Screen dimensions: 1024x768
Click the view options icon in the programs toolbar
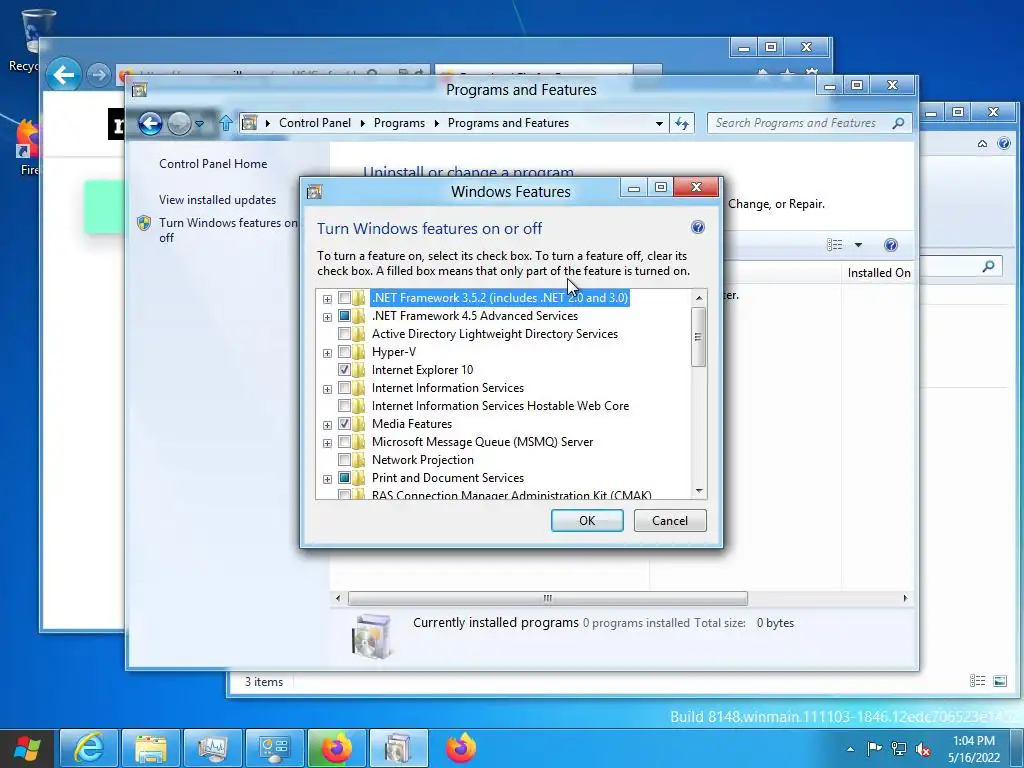tap(835, 245)
